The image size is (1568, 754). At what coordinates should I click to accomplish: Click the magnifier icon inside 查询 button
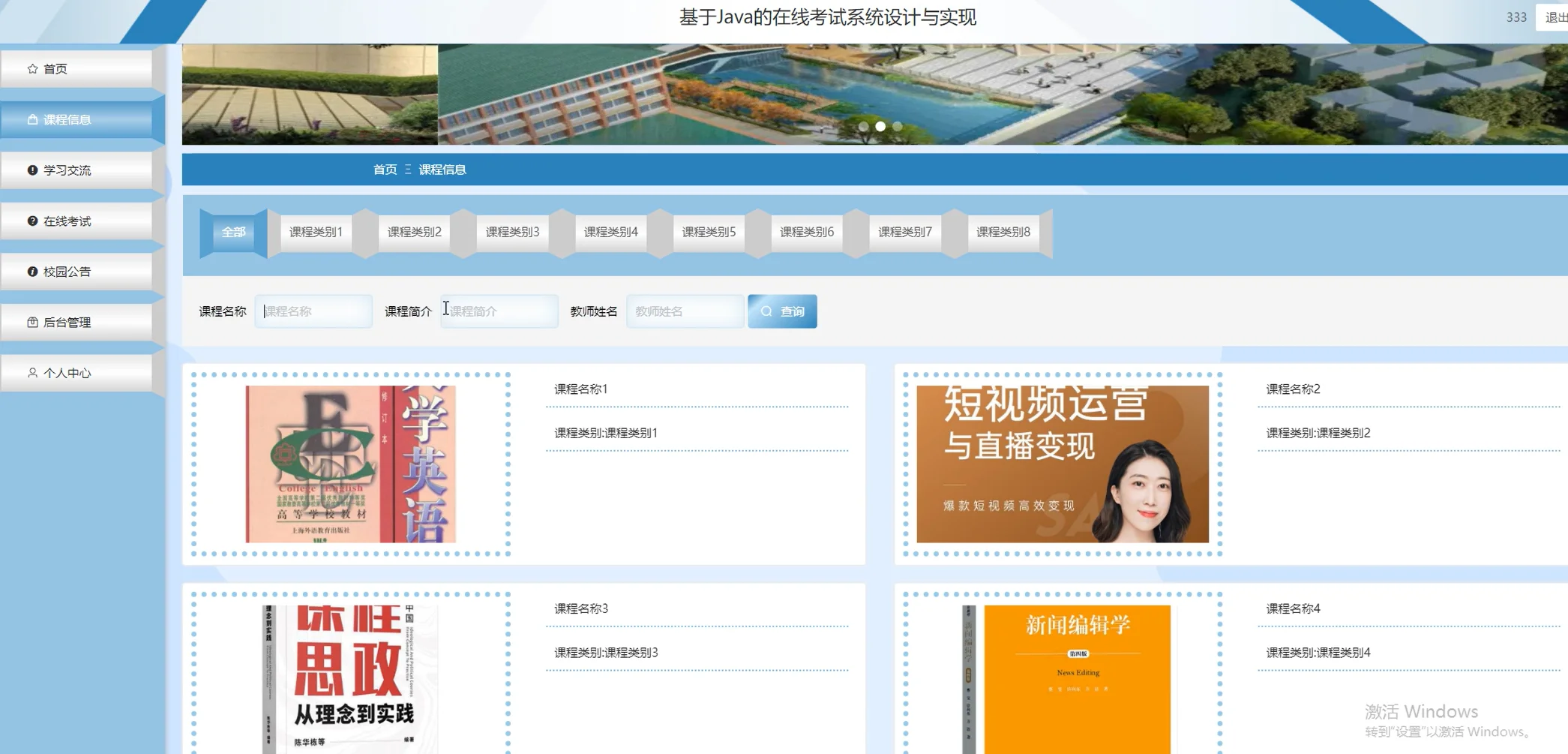(x=766, y=311)
